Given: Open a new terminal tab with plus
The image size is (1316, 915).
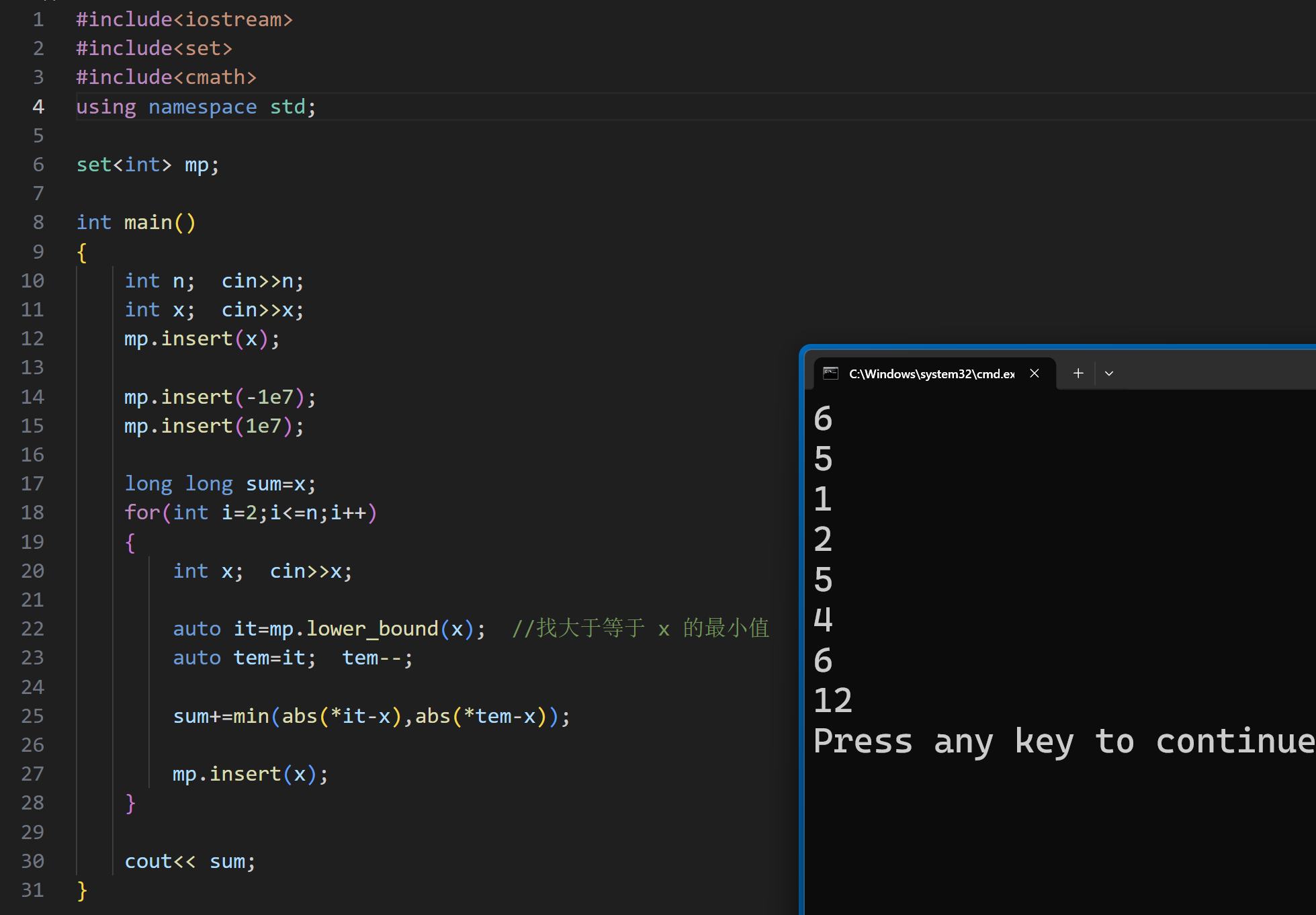Looking at the screenshot, I should click(1078, 374).
